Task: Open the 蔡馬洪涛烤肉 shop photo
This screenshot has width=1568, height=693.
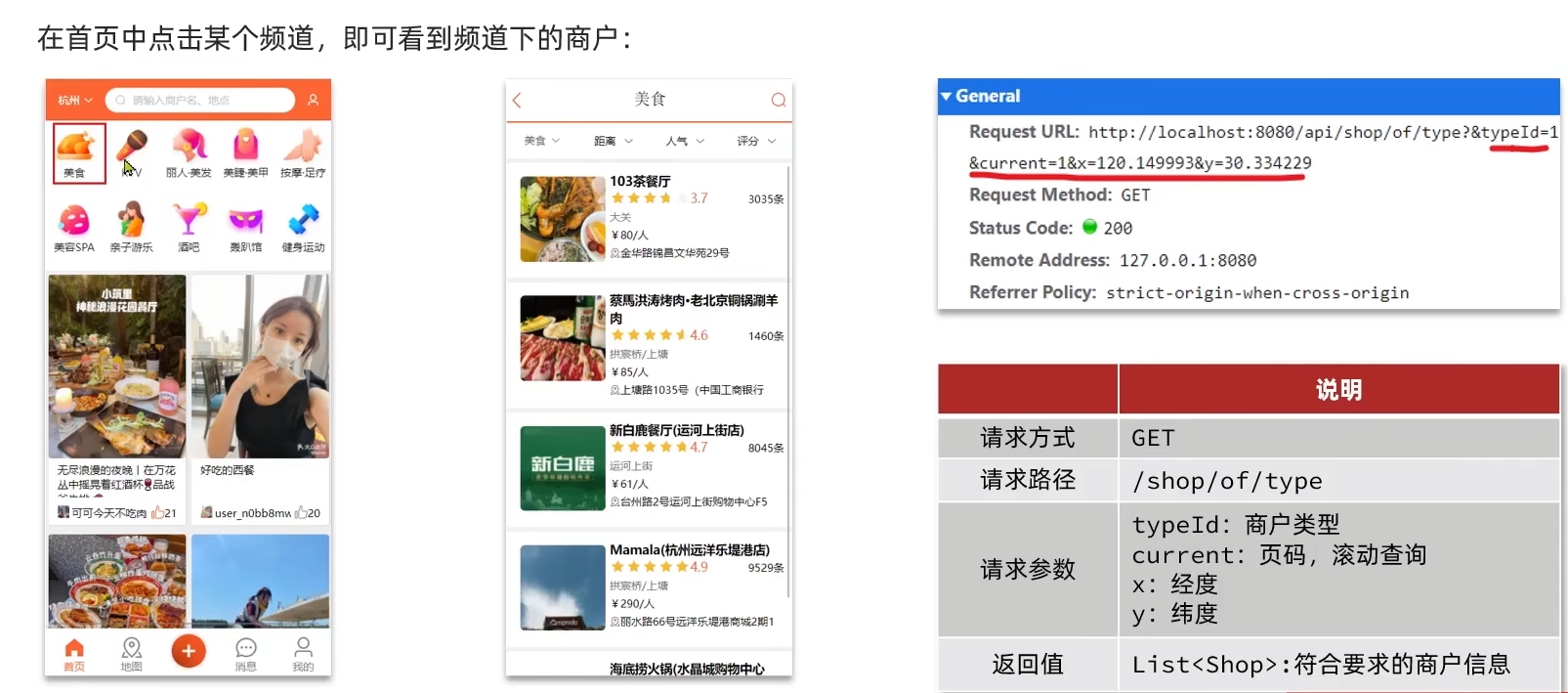Action: pyautogui.click(x=563, y=338)
